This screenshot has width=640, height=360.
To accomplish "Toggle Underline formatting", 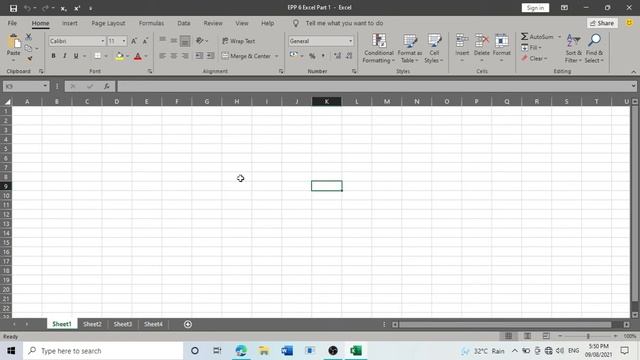I will point(76,56).
